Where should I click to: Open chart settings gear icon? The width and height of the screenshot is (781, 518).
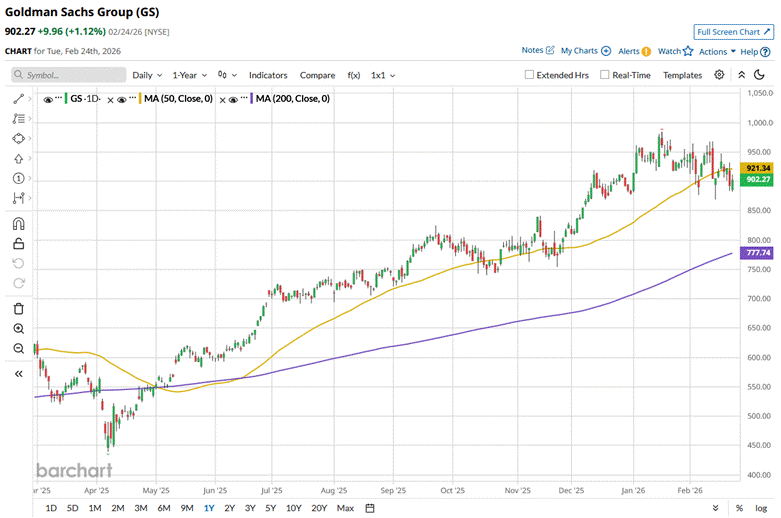(719, 75)
